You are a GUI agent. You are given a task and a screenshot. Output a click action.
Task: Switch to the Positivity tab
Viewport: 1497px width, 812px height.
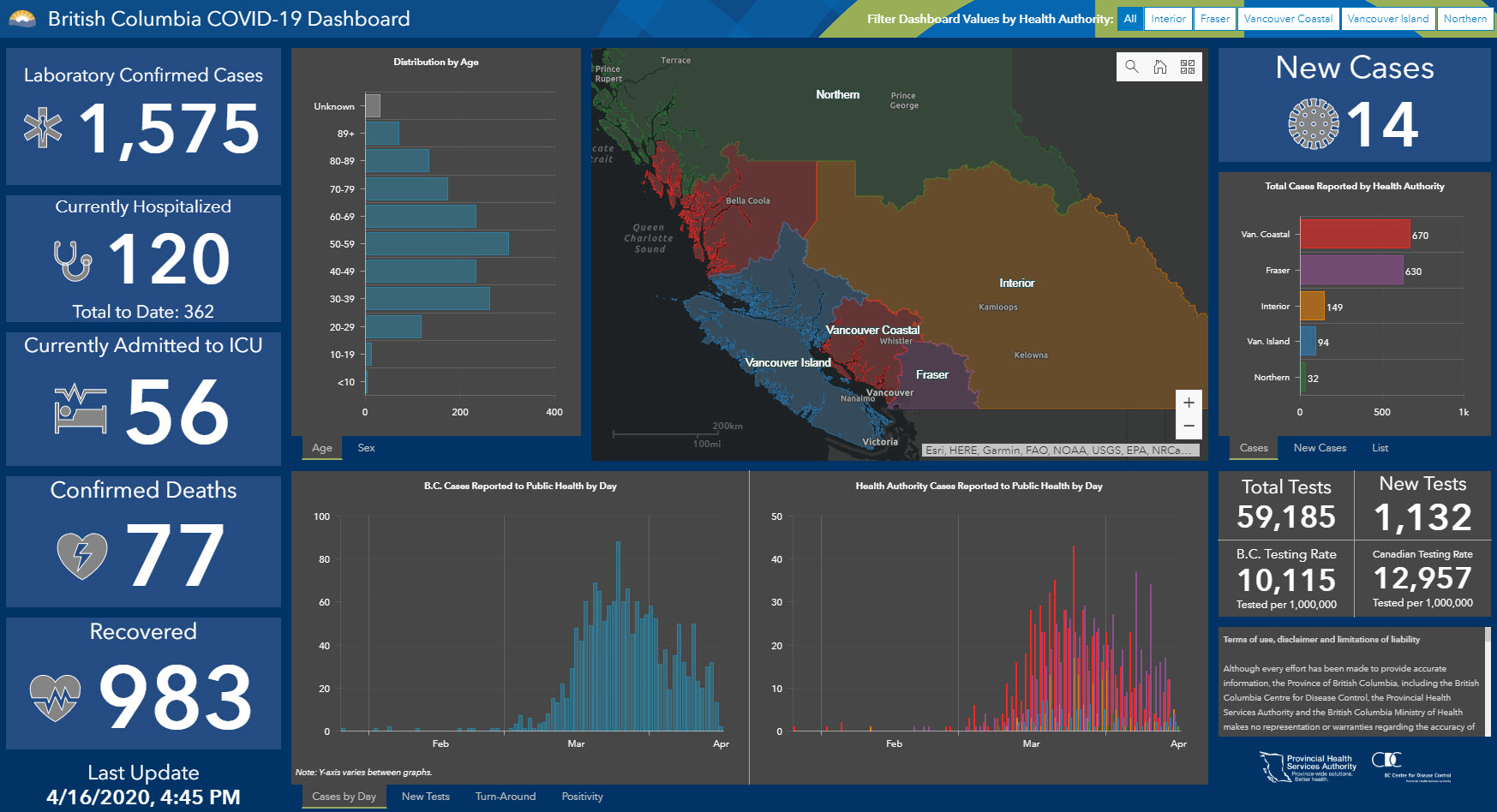click(x=582, y=797)
